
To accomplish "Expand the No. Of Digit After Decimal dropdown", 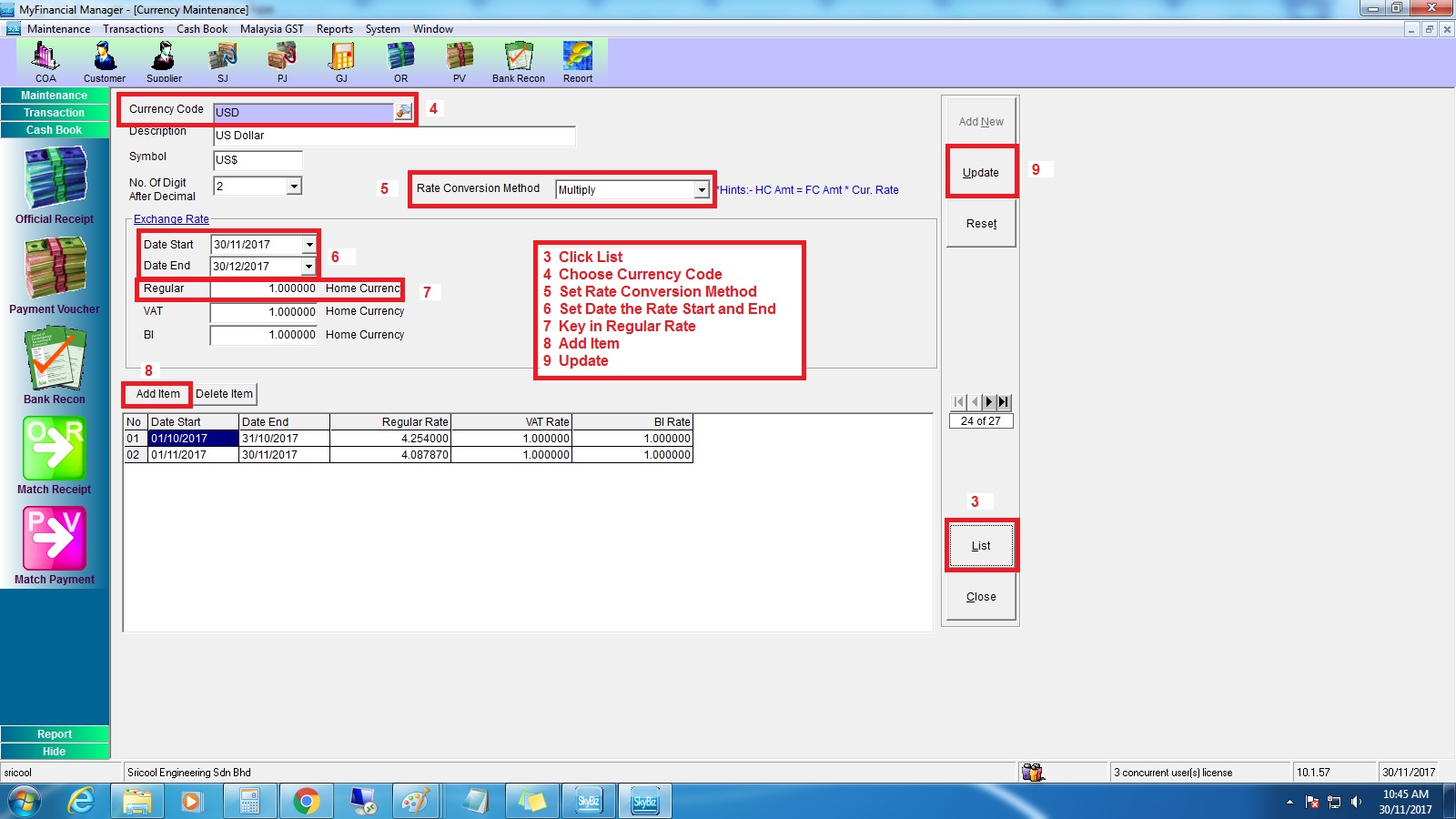I will tap(293, 187).
